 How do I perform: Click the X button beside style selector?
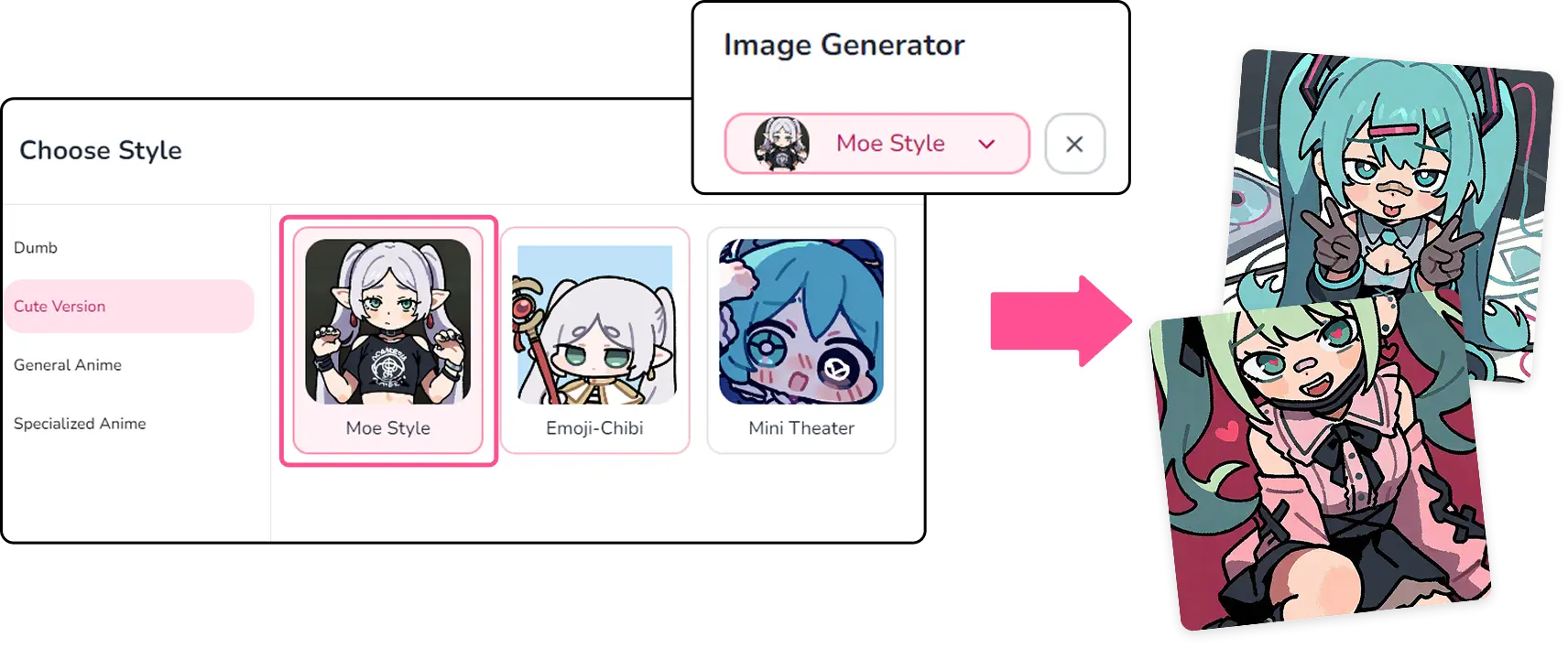click(x=1074, y=144)
